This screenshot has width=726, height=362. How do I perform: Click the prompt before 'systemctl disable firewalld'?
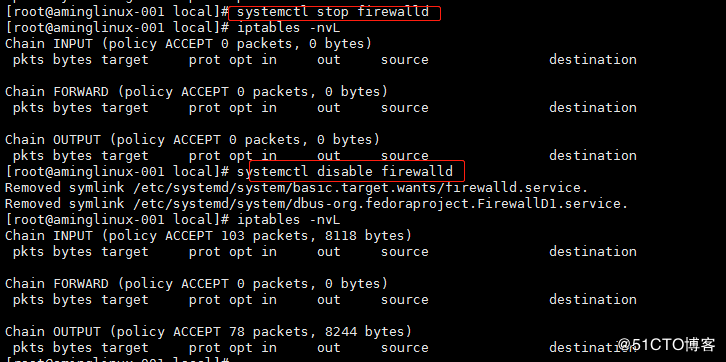pos(117,172)
